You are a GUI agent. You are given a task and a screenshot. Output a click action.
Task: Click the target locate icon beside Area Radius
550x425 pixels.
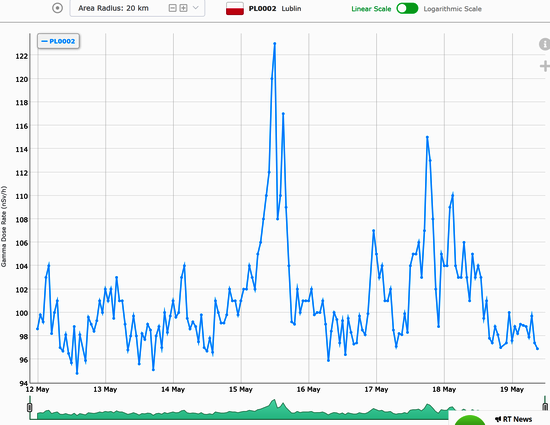[x=58, y=8]
